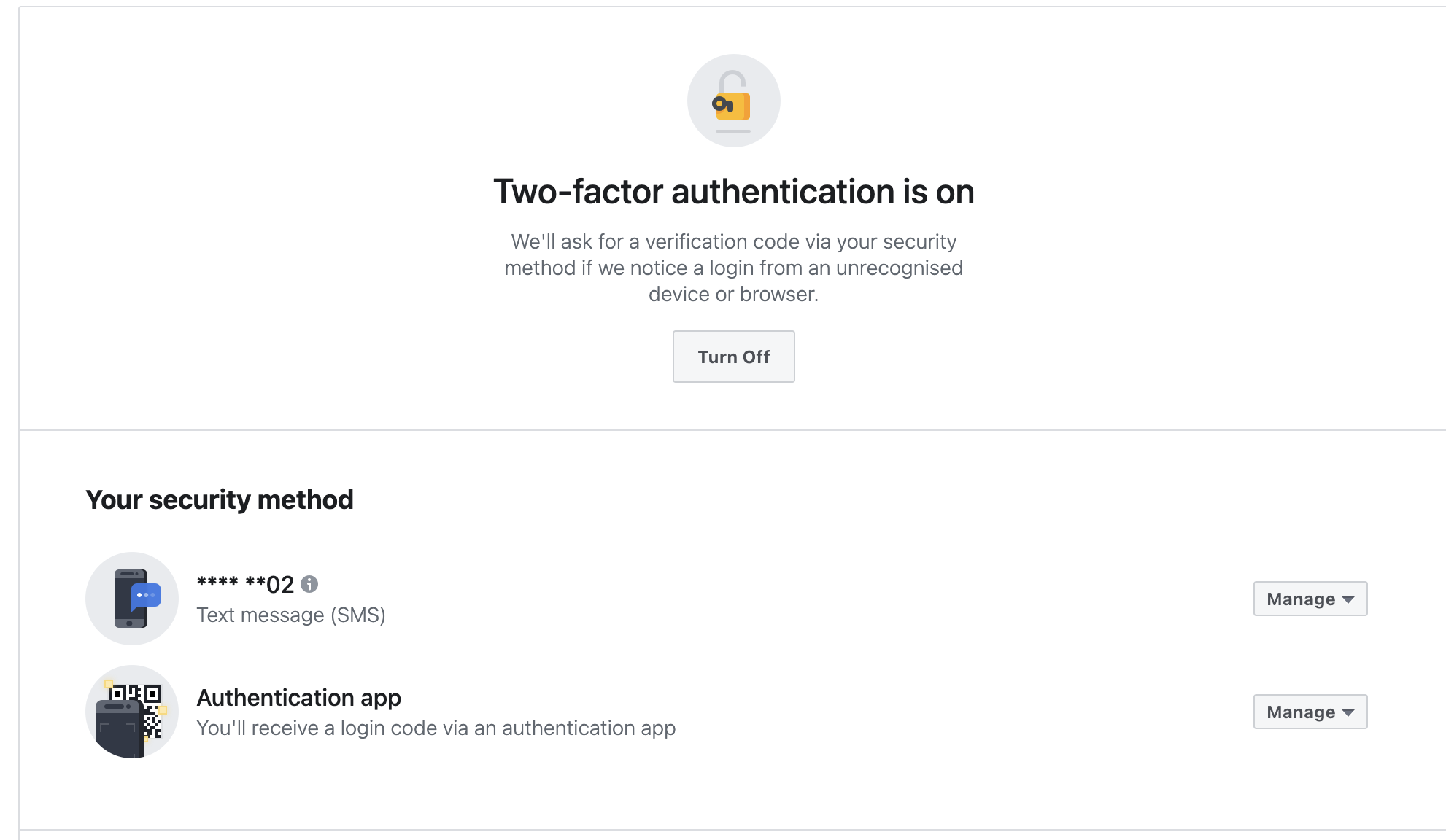
Task: Click the verification code explanation paragraph
Action: (733, 268)
